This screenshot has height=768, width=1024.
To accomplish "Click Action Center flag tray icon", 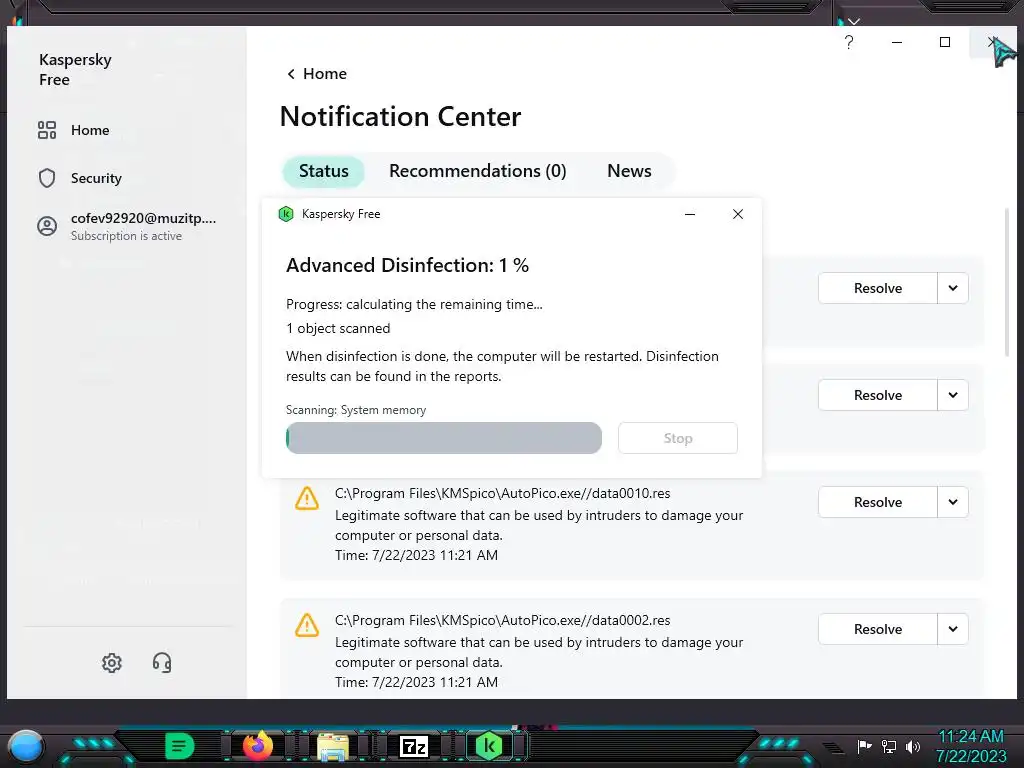I will (865, 746).
